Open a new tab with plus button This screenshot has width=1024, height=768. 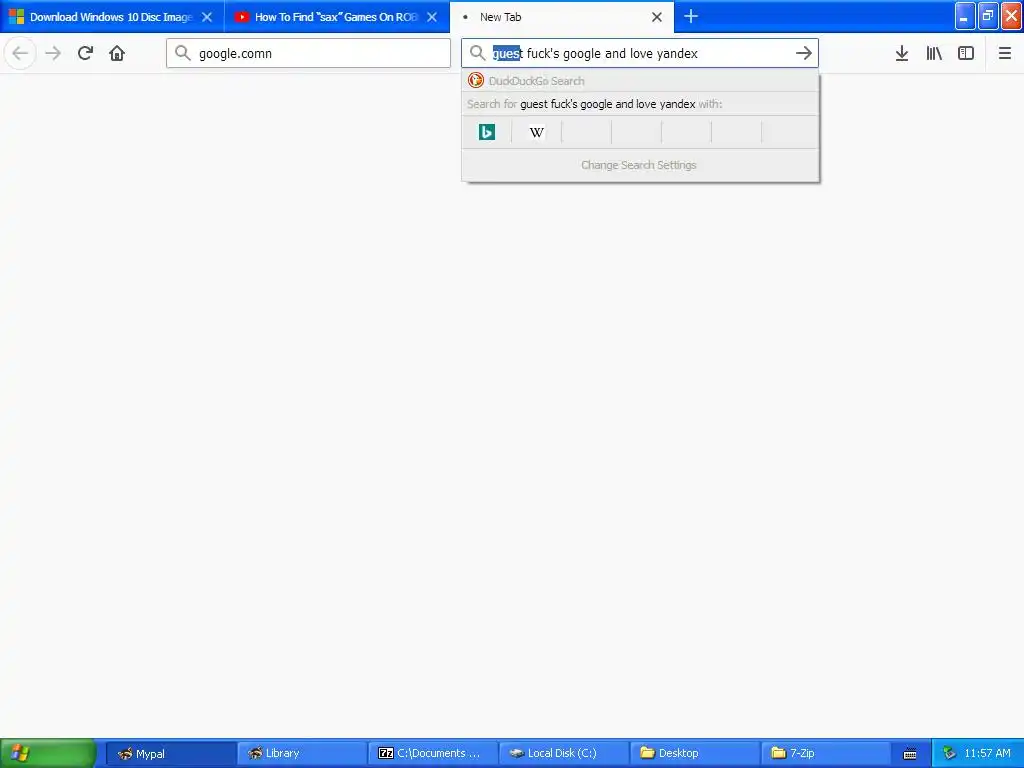click(691, 16)
